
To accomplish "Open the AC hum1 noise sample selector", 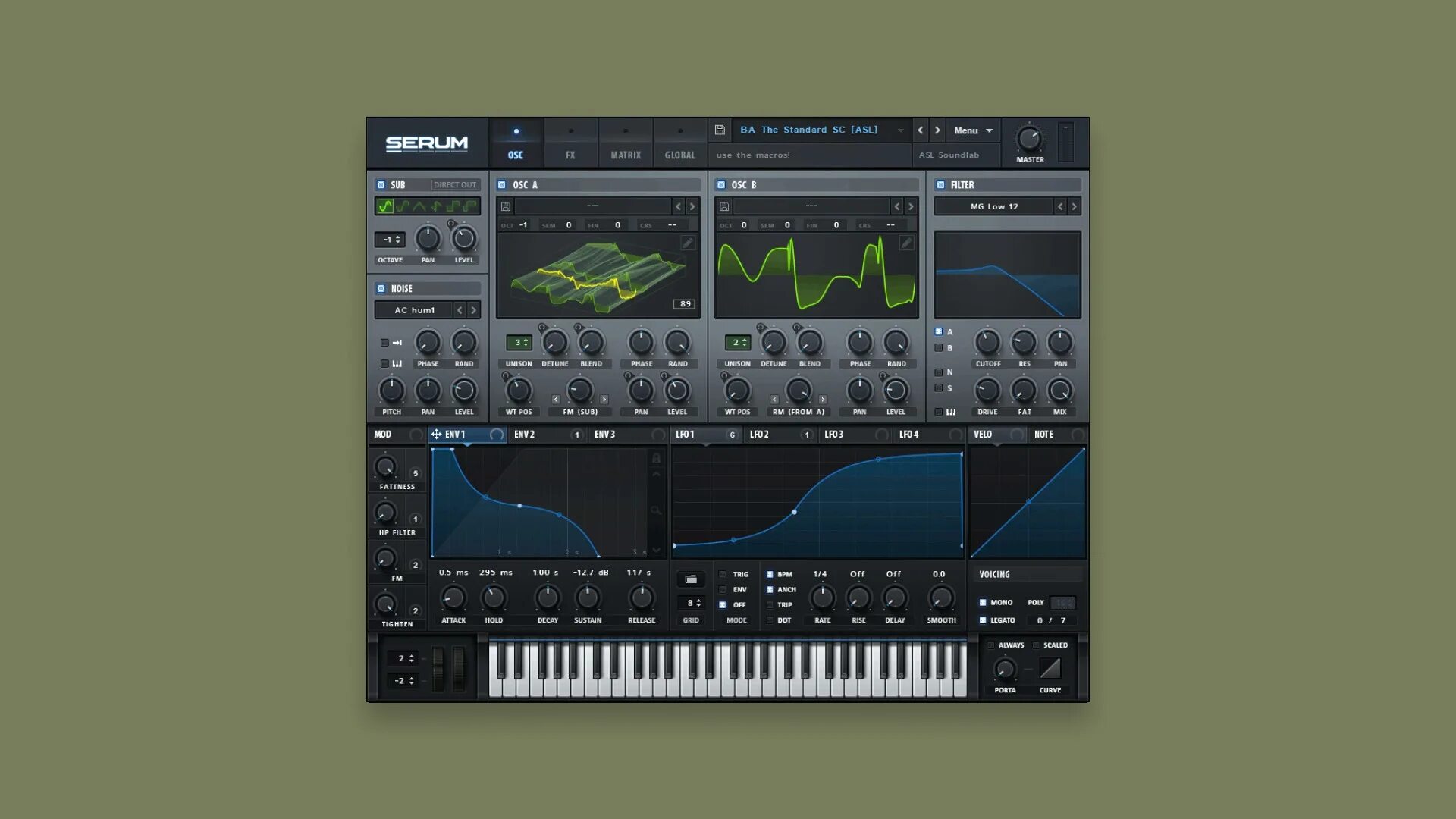I will 414,310.
